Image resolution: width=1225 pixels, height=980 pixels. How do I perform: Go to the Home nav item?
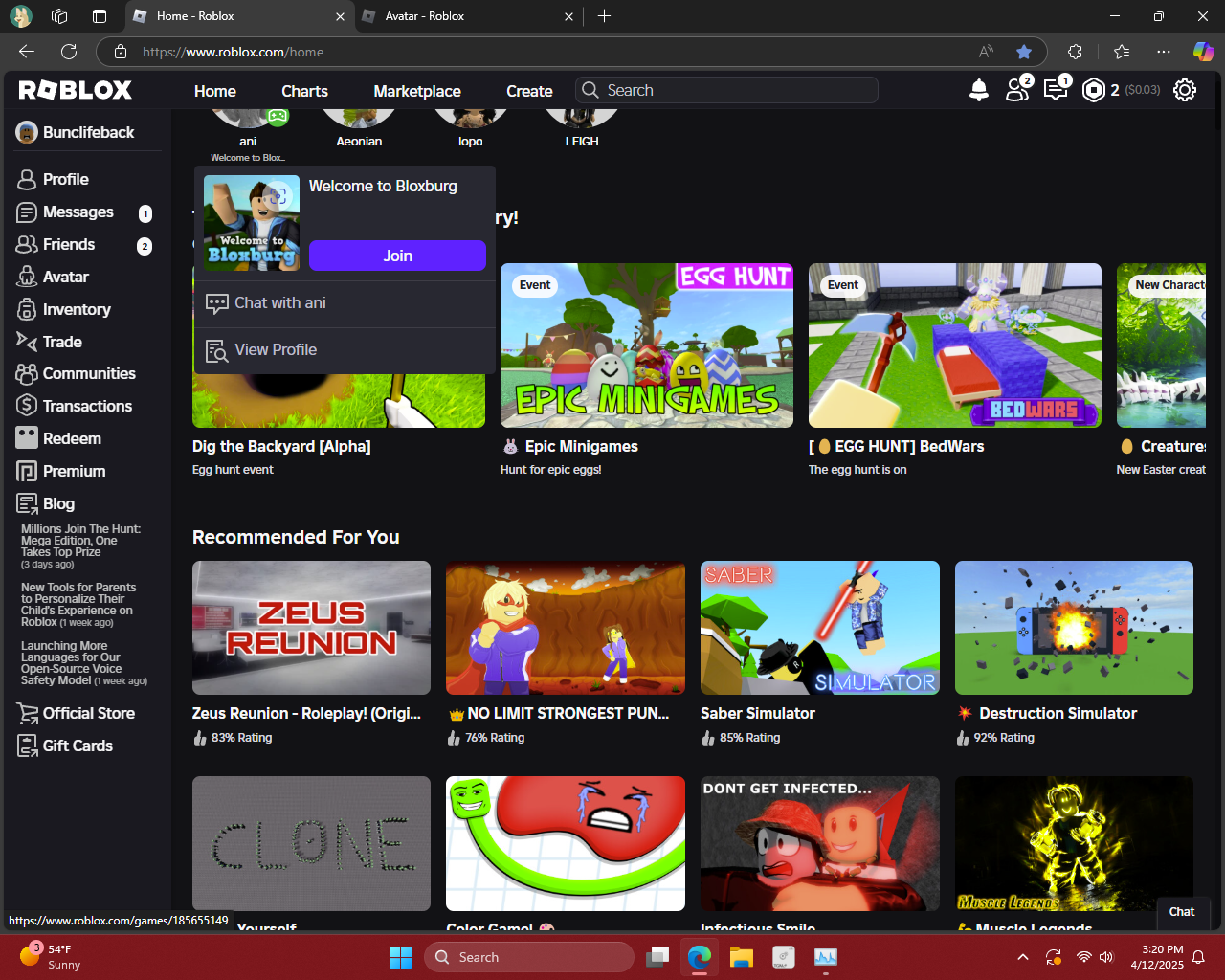point(215,91)
